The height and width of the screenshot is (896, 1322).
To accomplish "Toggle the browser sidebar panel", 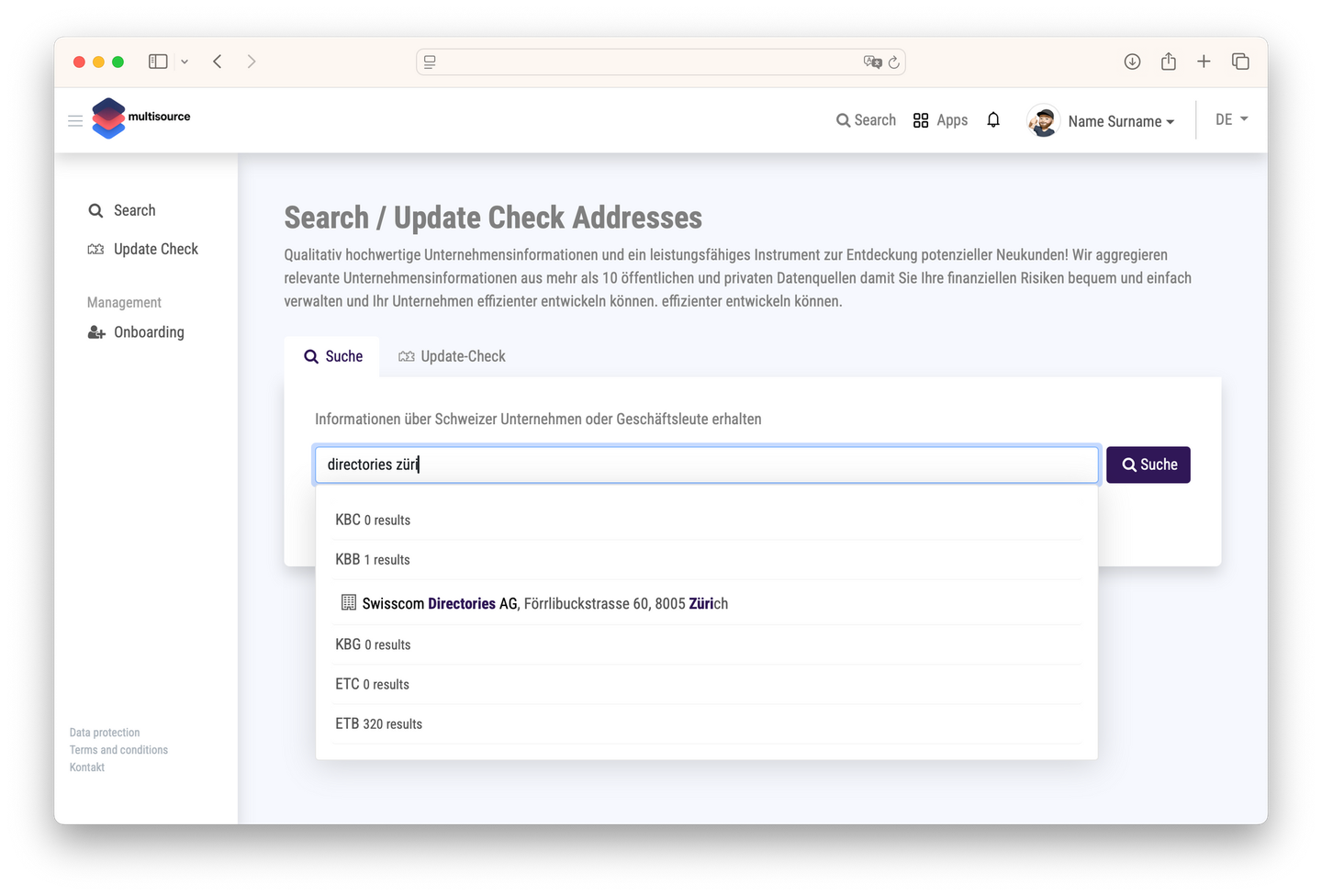I will click(158, 62).
